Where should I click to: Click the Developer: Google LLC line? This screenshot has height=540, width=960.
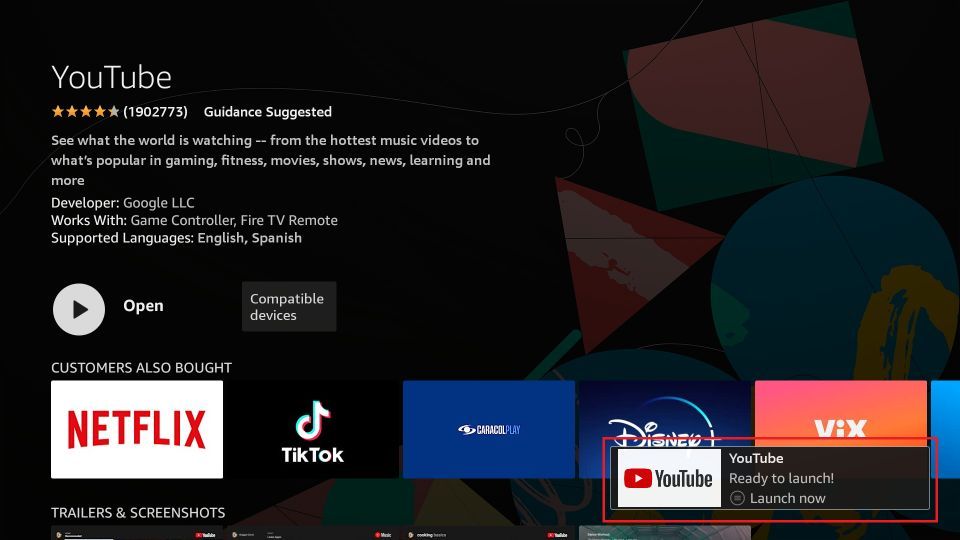pos(122,203)
